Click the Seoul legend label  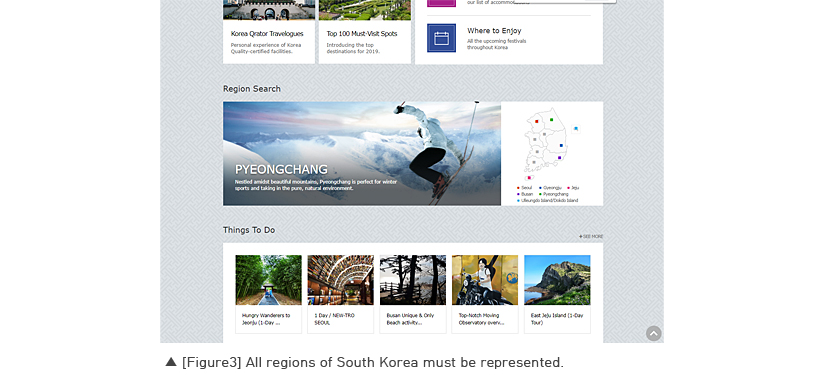[x=527, y=188]
